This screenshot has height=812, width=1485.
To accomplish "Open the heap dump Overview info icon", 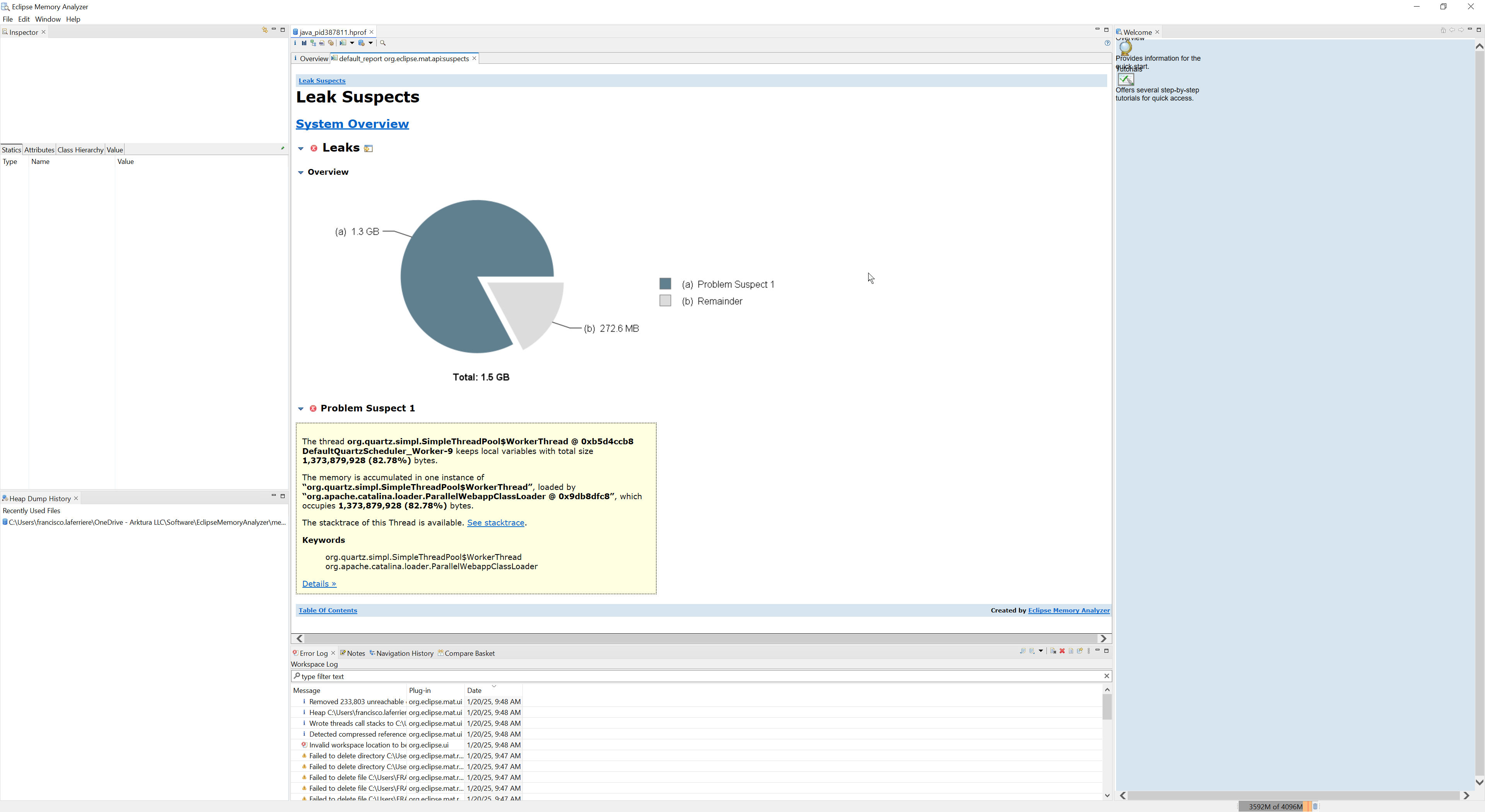I will click(295, 43).
